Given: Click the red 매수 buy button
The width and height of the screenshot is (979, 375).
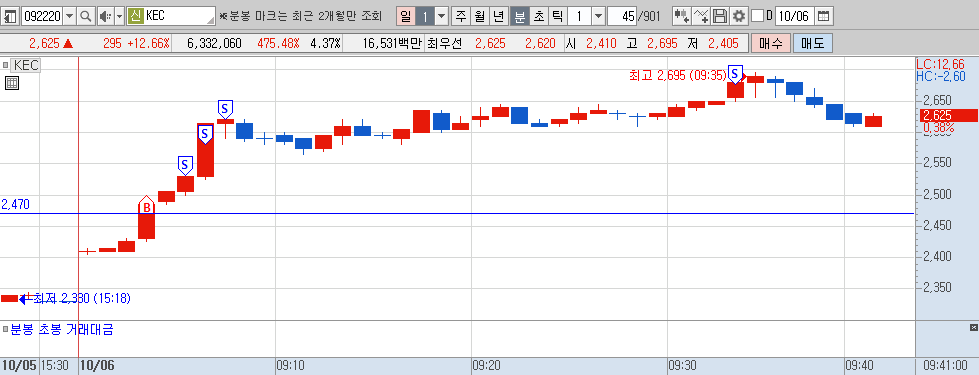Looking at the screenshot, I should coord(770,43).
